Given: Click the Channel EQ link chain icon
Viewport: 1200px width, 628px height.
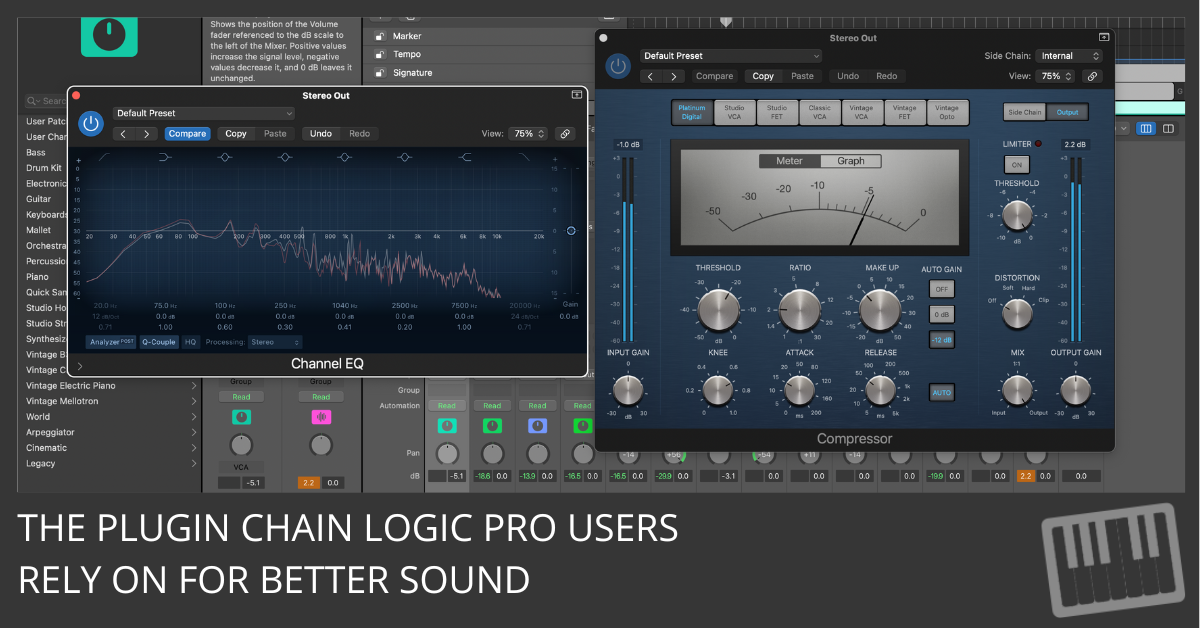Looking at the screenshot, I should click(x=565, y=134).
